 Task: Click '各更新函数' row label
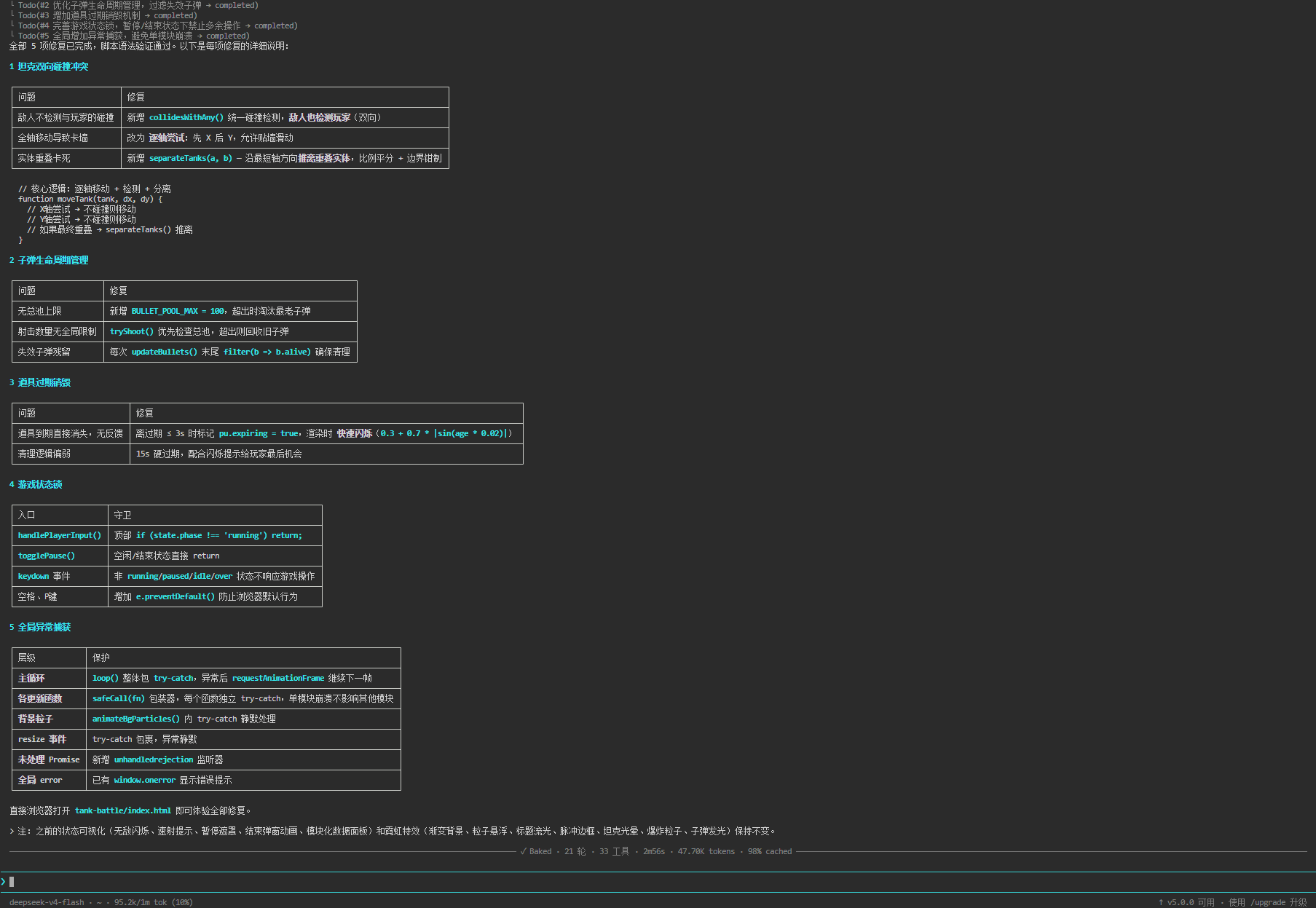[40, 698]
